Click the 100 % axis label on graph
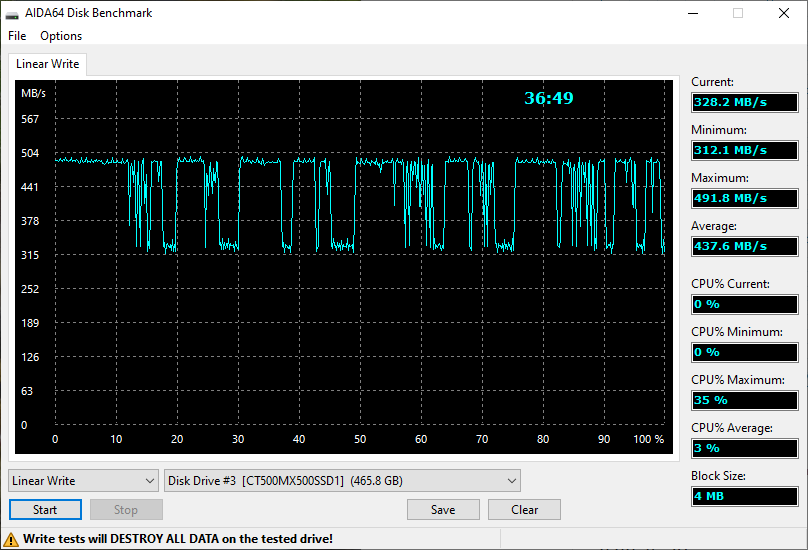808x550 pixels. [648, 439]
